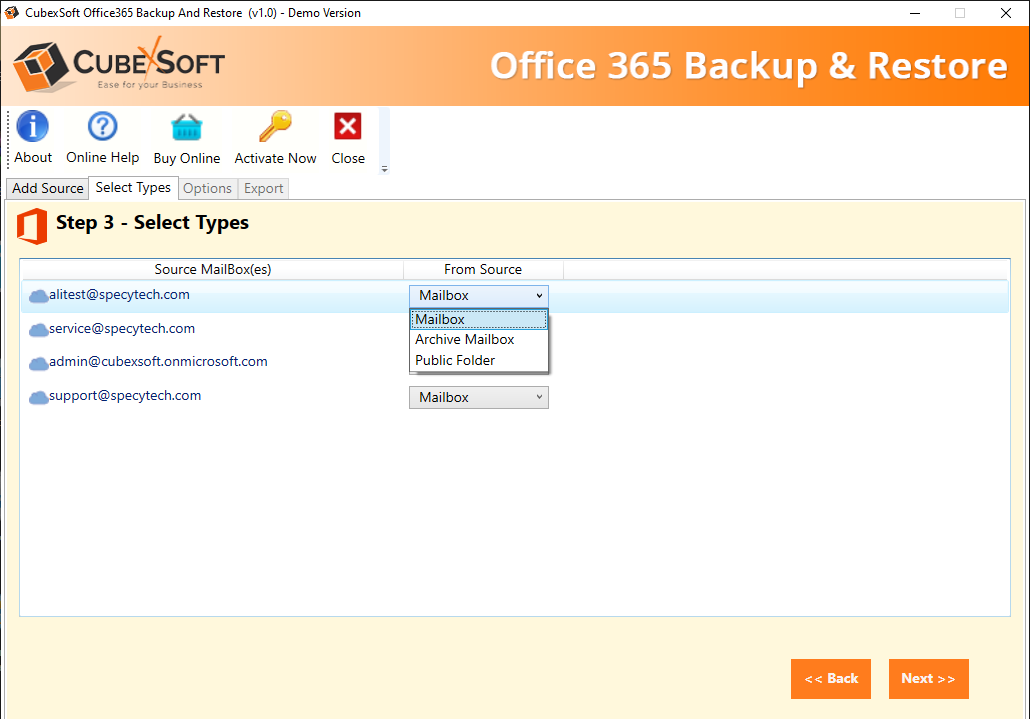The image size is (1030, 719).
Task: Open Online Help from the toolbar
Action: pos(102,128)
